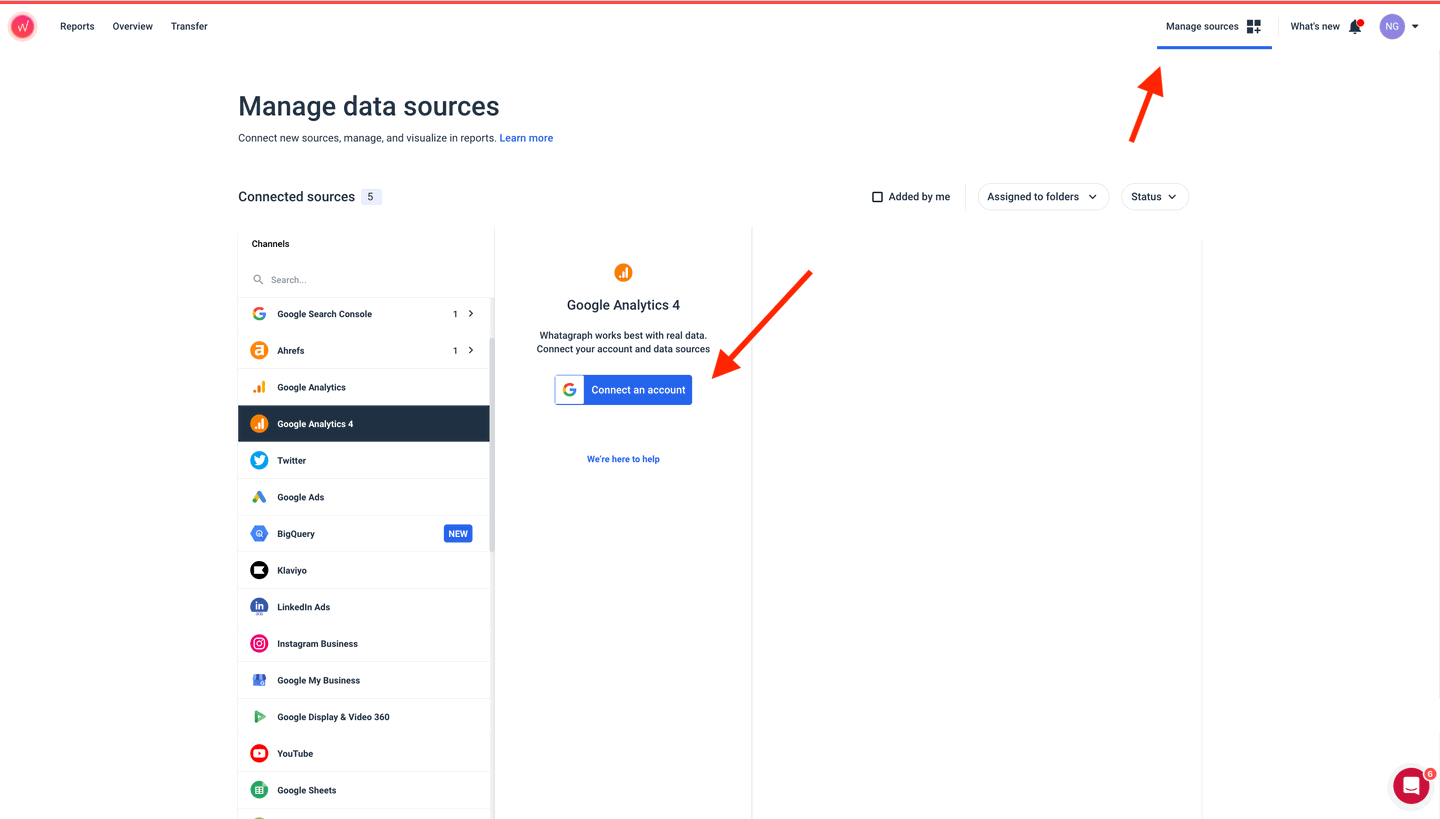Open the Status filter dropdown
The width and height of the screenshot is (1440, 819).
tap(1154, 197)
